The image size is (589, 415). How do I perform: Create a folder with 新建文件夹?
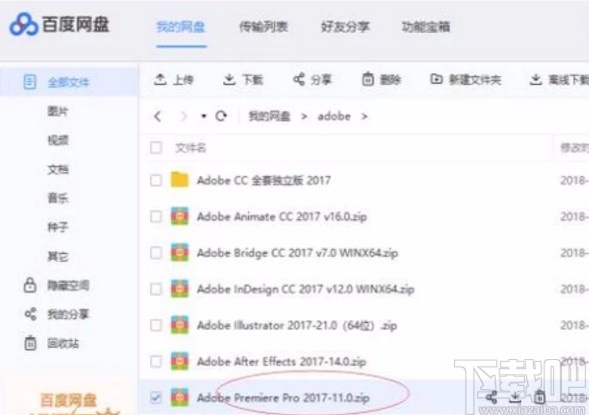[466, 80]
